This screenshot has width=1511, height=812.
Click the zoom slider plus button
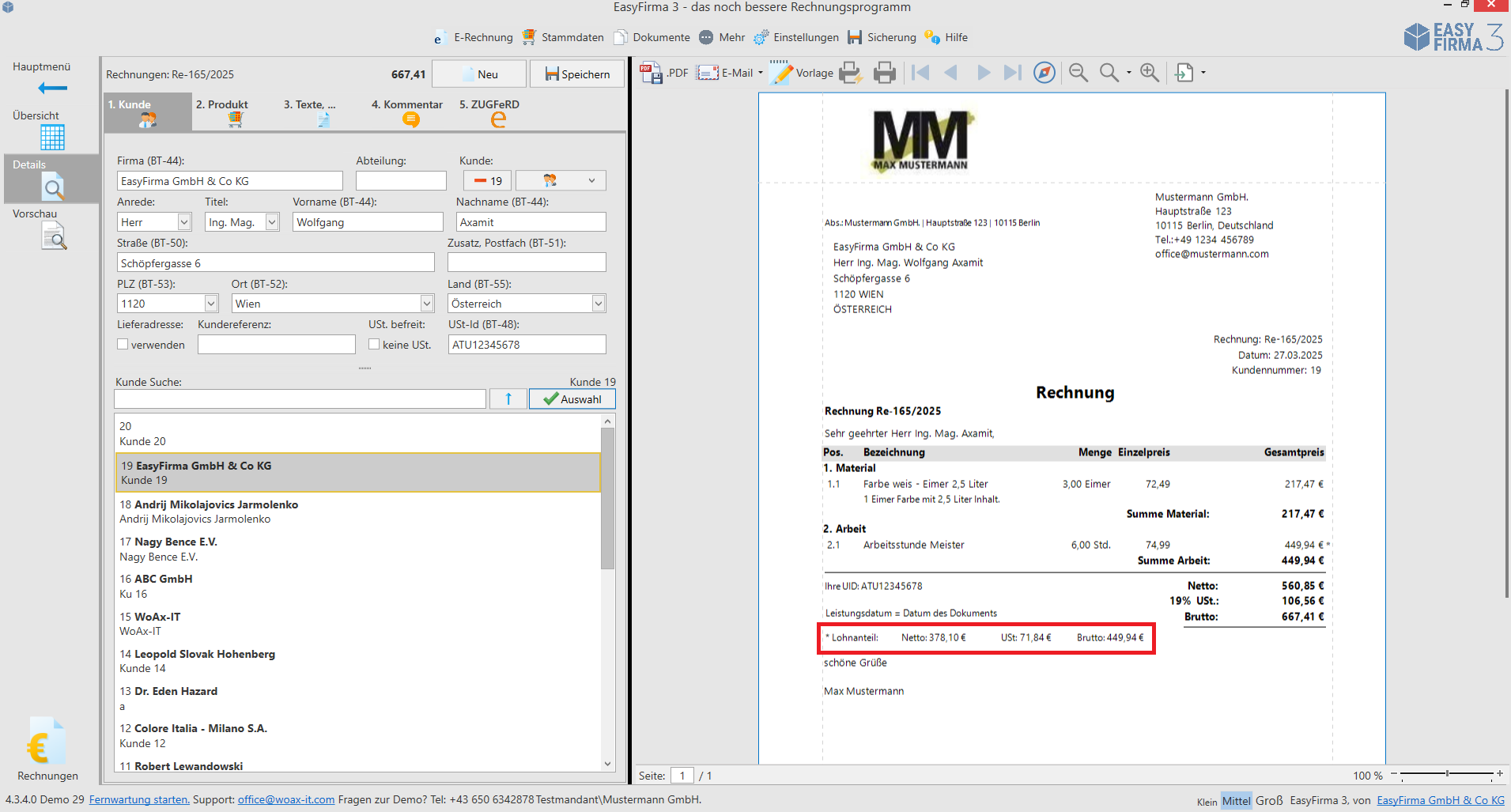coord(1500,773)
